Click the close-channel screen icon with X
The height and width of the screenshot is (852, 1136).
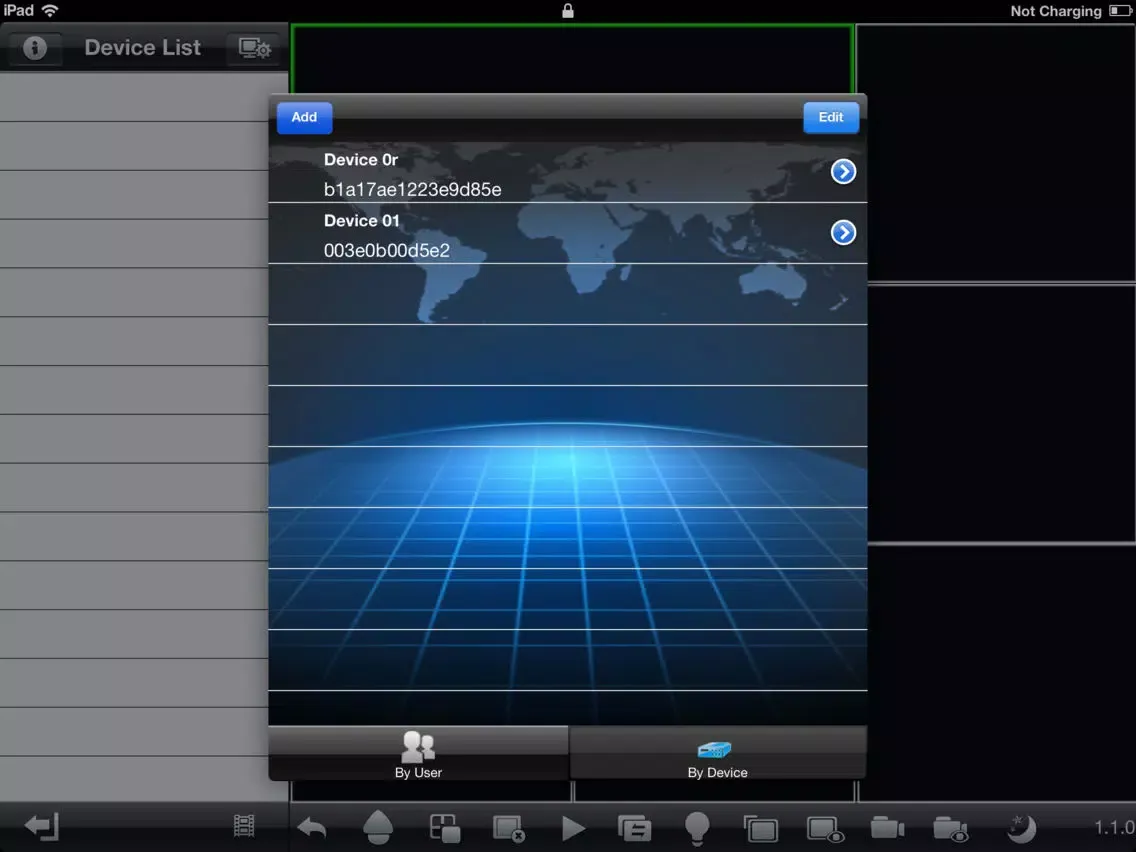pos(509,828)
